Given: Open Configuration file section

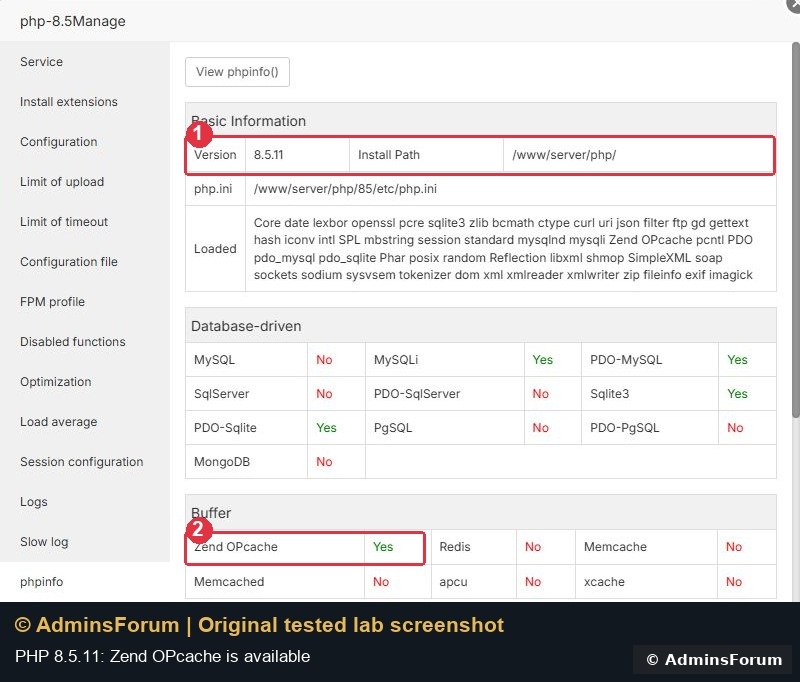Looking at the screenshot, I should click(69, 262).
